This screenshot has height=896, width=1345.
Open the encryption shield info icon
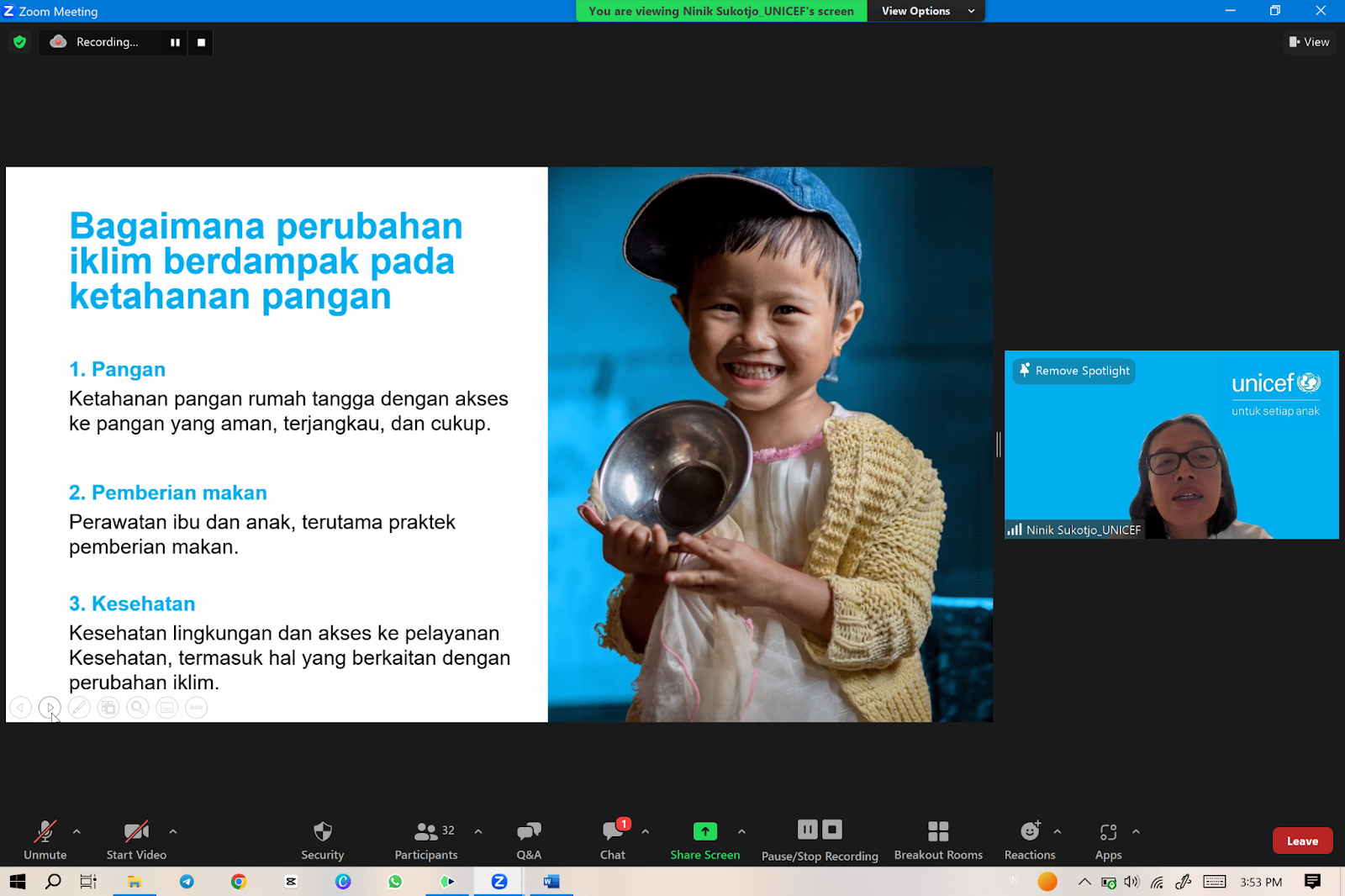pos(20,42)
